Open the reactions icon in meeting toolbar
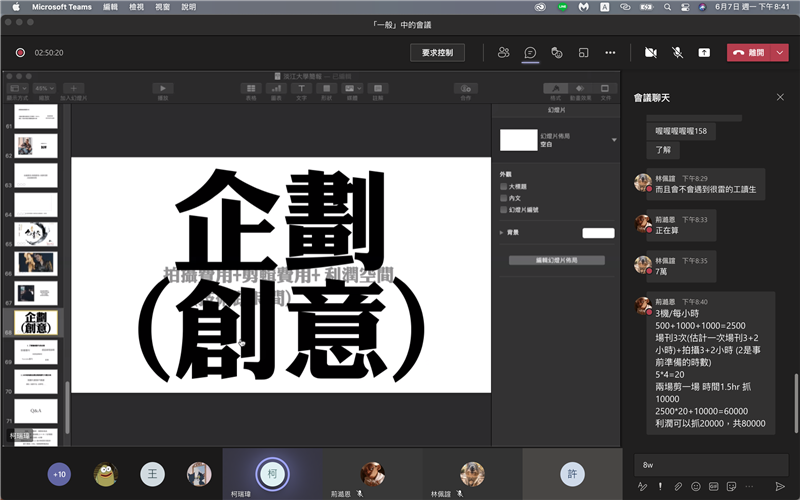 tap(557, 52)
